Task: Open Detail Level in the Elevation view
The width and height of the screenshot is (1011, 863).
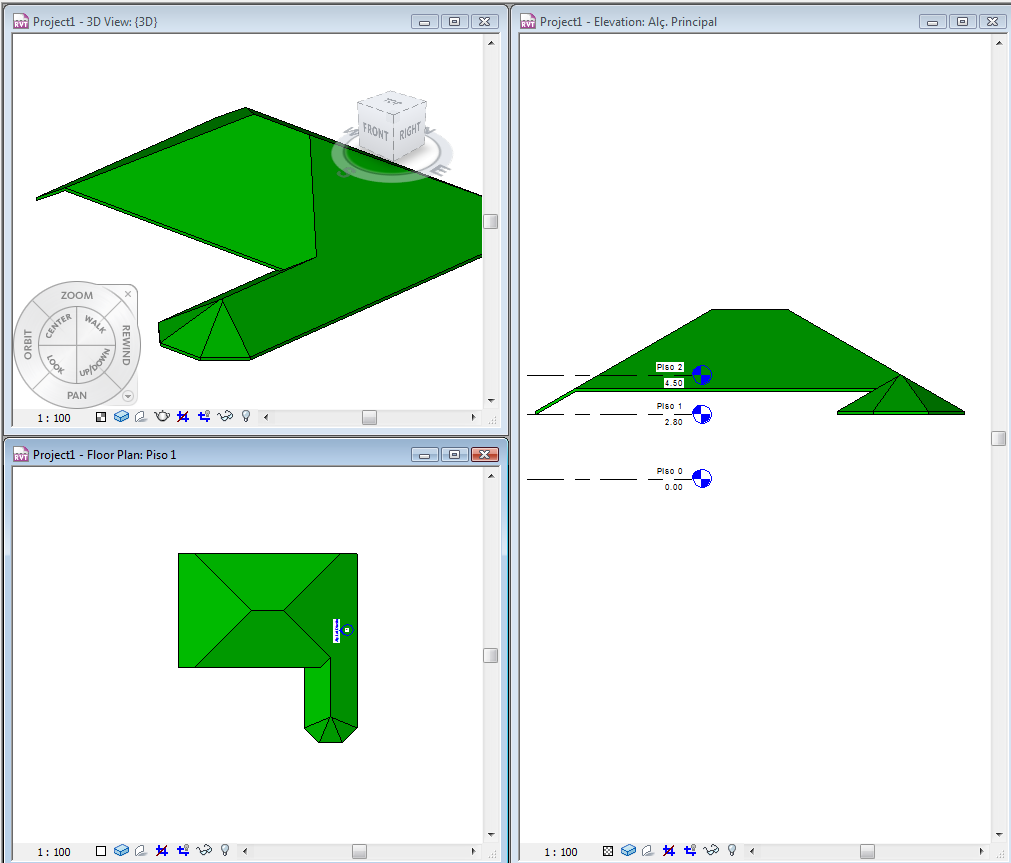Action: coord(608,851)
